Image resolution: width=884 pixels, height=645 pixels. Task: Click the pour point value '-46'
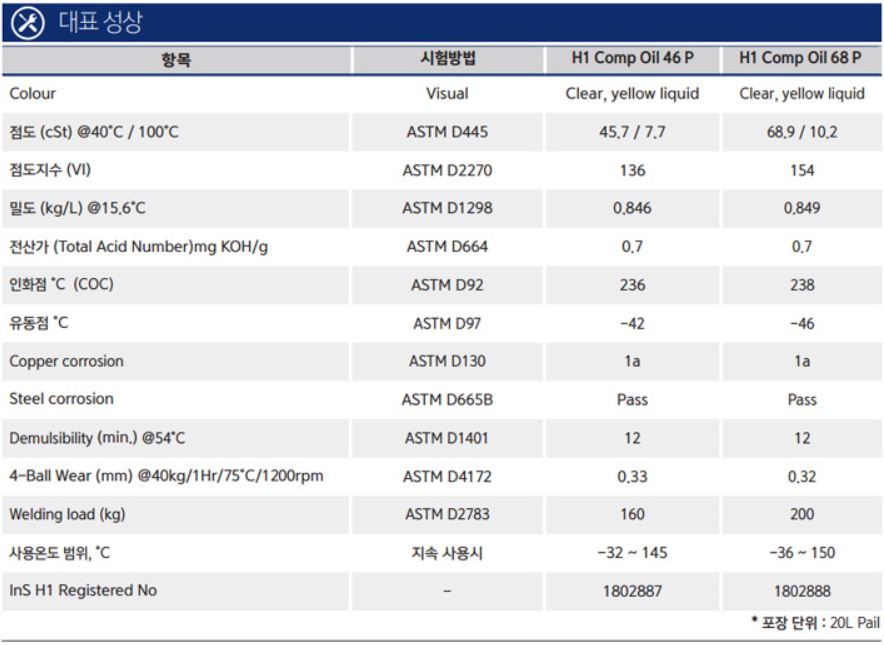click(802, 324)
